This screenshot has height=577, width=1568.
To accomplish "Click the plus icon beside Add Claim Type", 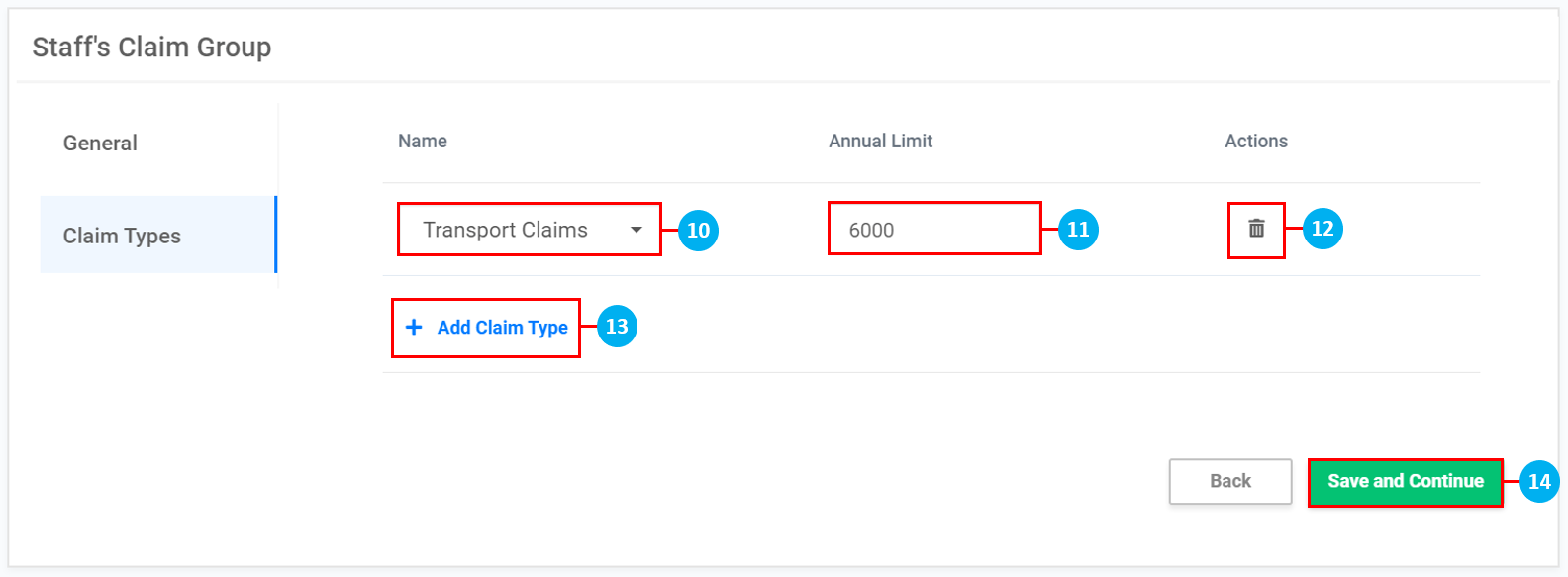I will click(414, 327).
